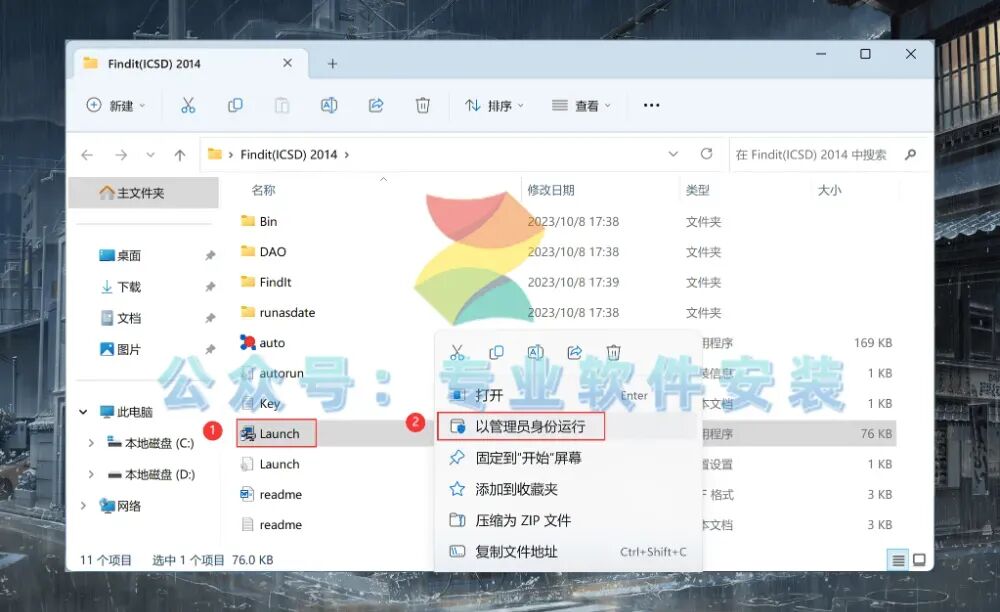Collapse the 此电脑 tree node
The image size is (1000, 612).
point(84,412)
